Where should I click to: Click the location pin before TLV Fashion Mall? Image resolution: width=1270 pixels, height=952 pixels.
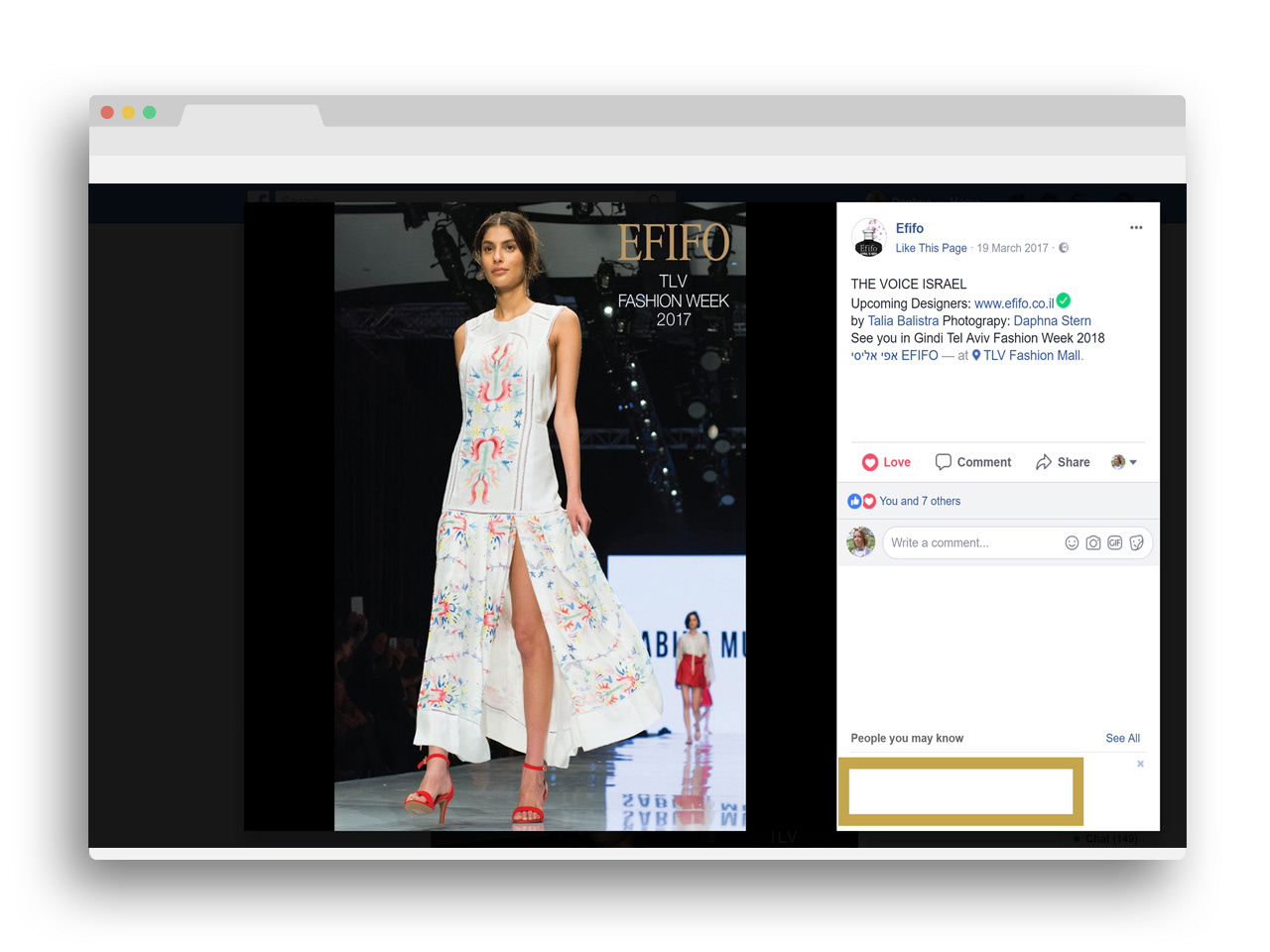coord(976,355)
